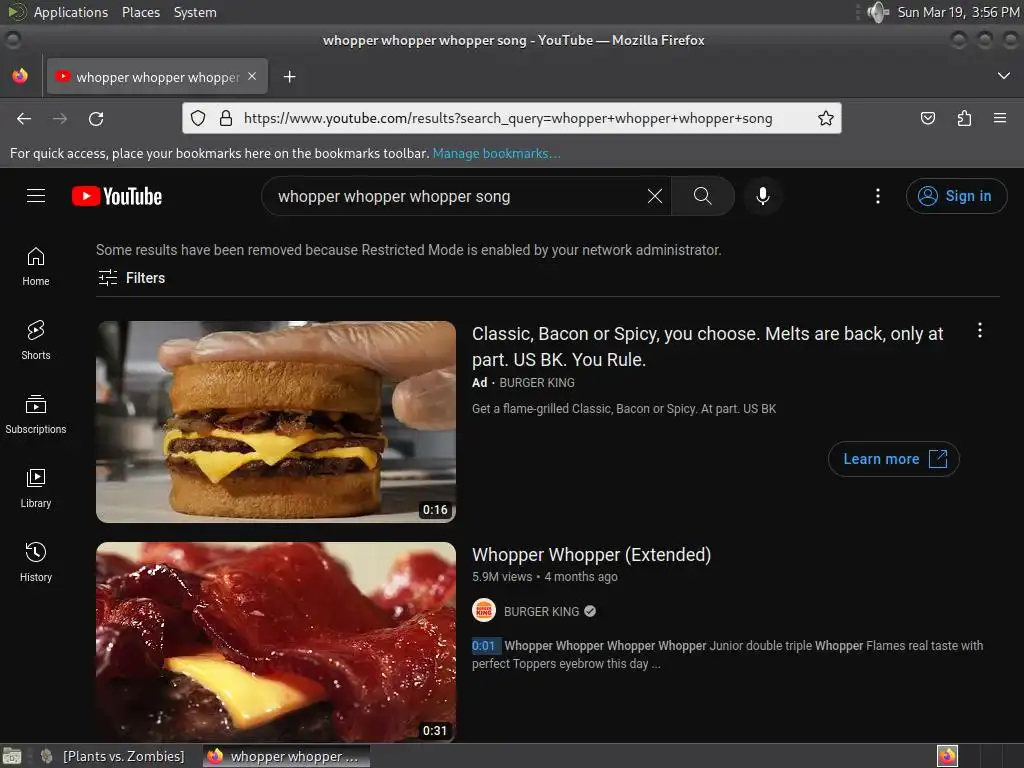Click the volume speaker icon
Image resolution: width=1024 pixels, height=768 pixels.
coord(878,12)
